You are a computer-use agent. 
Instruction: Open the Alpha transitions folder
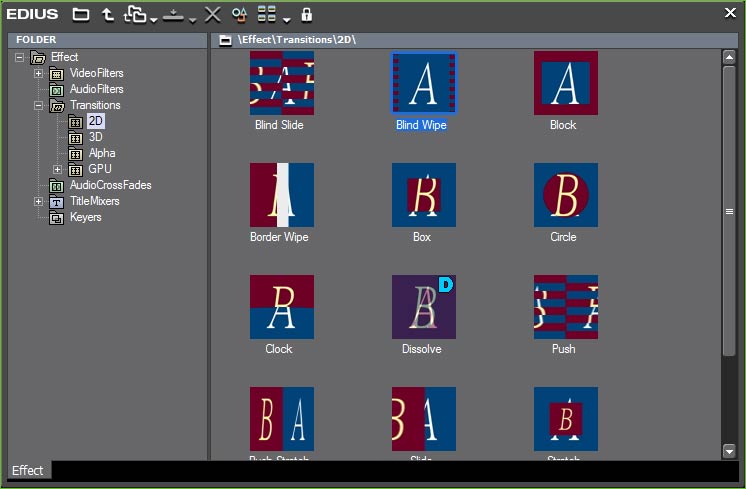coord(101,154)
